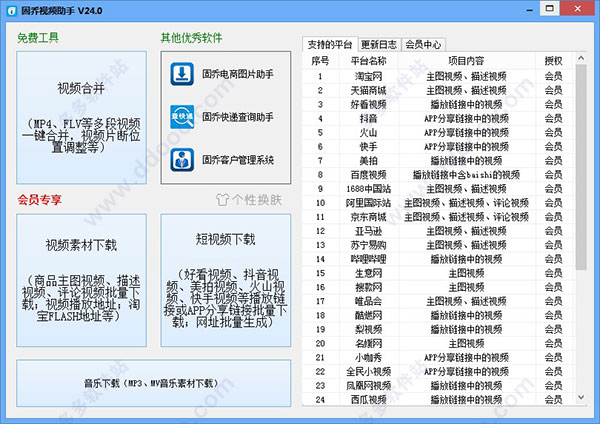Click the platform list scrollbar thumb
600x424 pixels.
(581, 168)
